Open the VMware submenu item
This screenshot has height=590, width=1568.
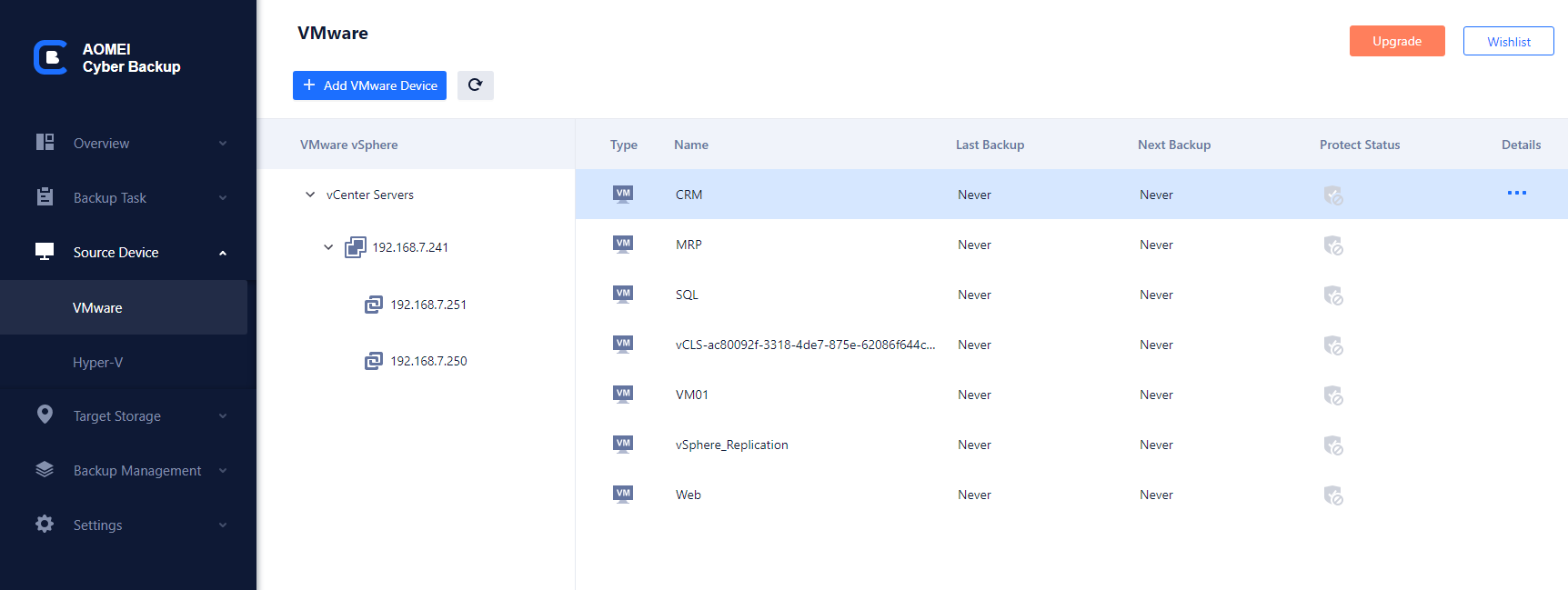coord(124,307)
